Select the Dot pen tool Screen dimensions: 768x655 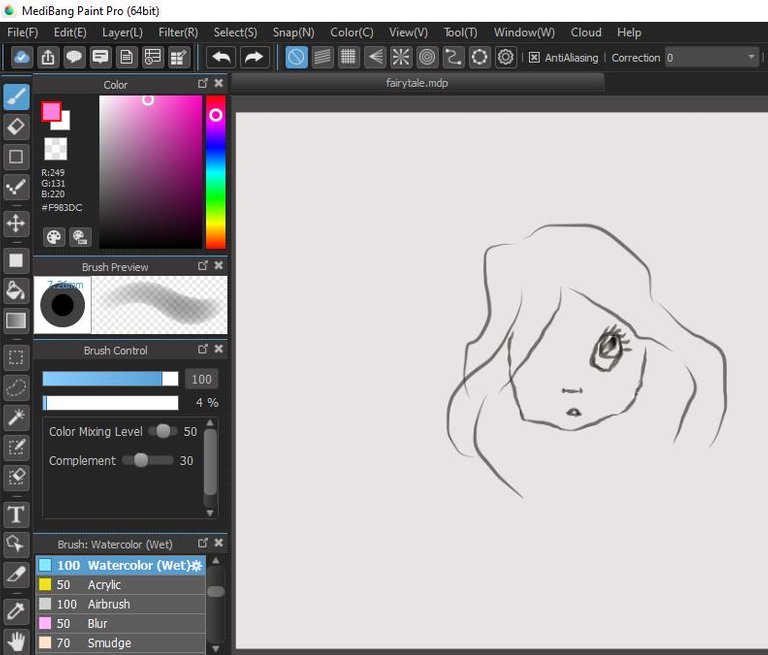[16, 187]
